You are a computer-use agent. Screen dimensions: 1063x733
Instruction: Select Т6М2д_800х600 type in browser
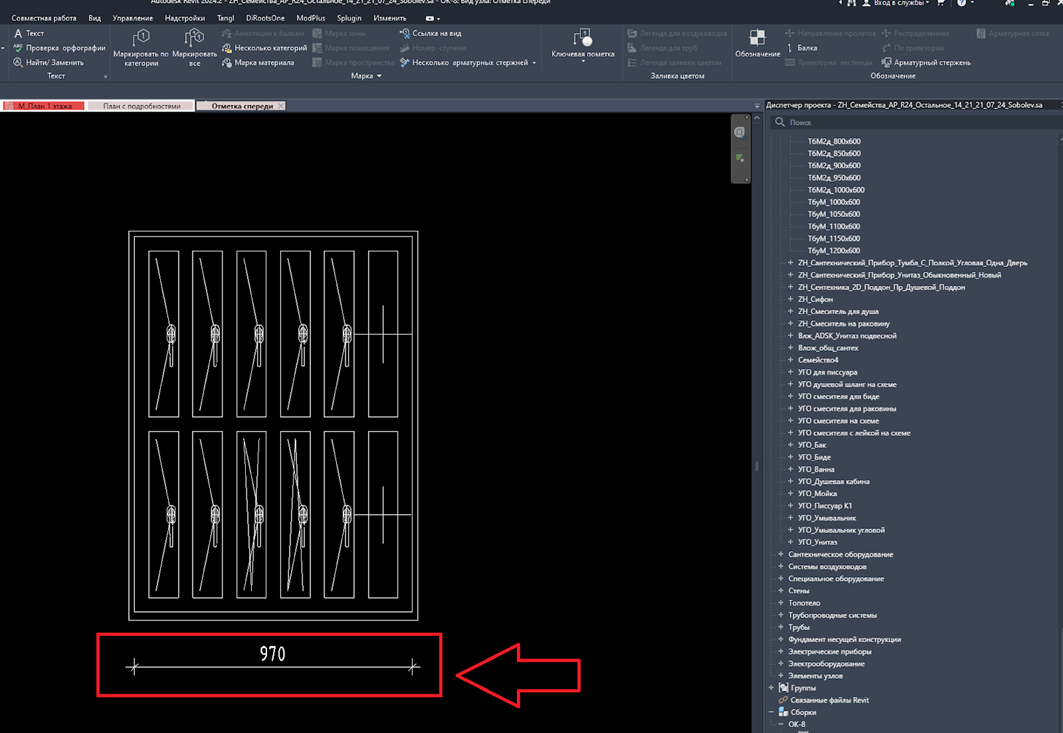(834, 141)
